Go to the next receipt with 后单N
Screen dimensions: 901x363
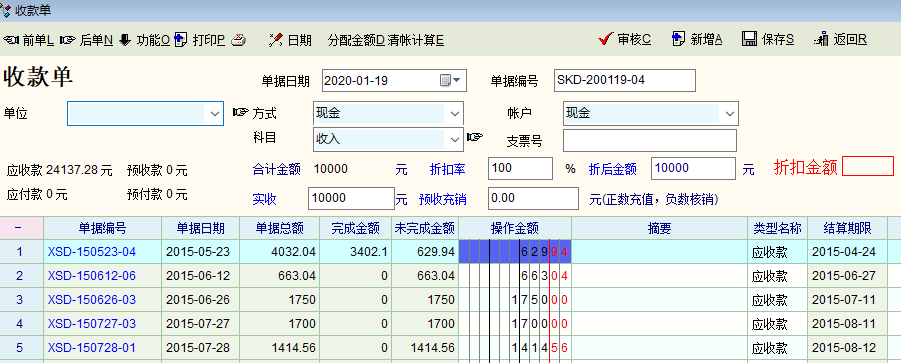(x=86, y=40)
